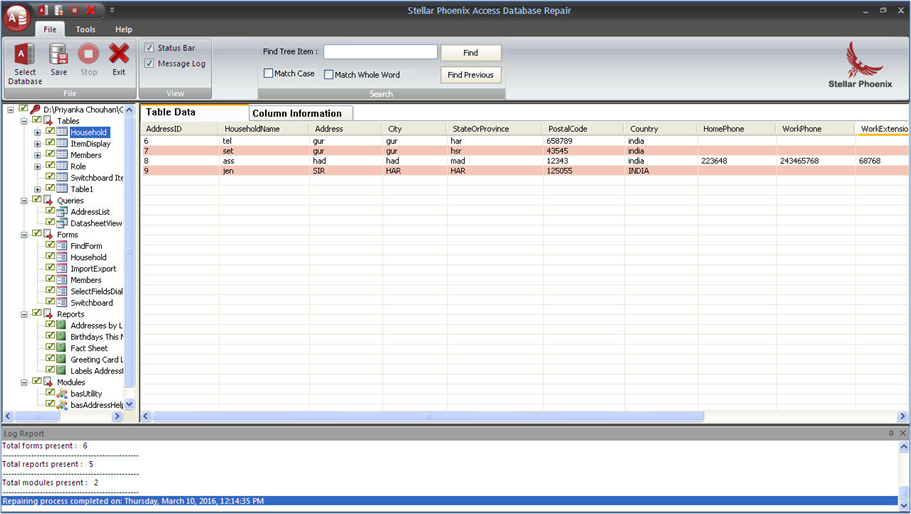This screenshot has width=911, height=514.
Task: Enable Match Whole Word checkbox
Action: (328, 74)
